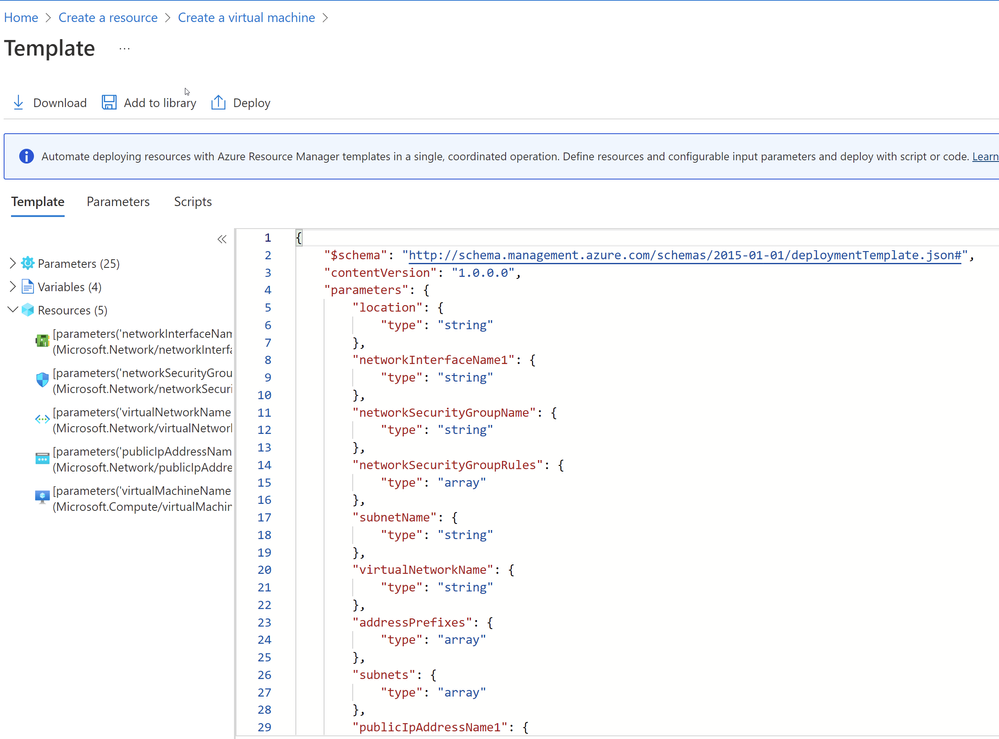Click the Learn more link in banner
This screenshot has width=999, height=739.
(985, 157)
